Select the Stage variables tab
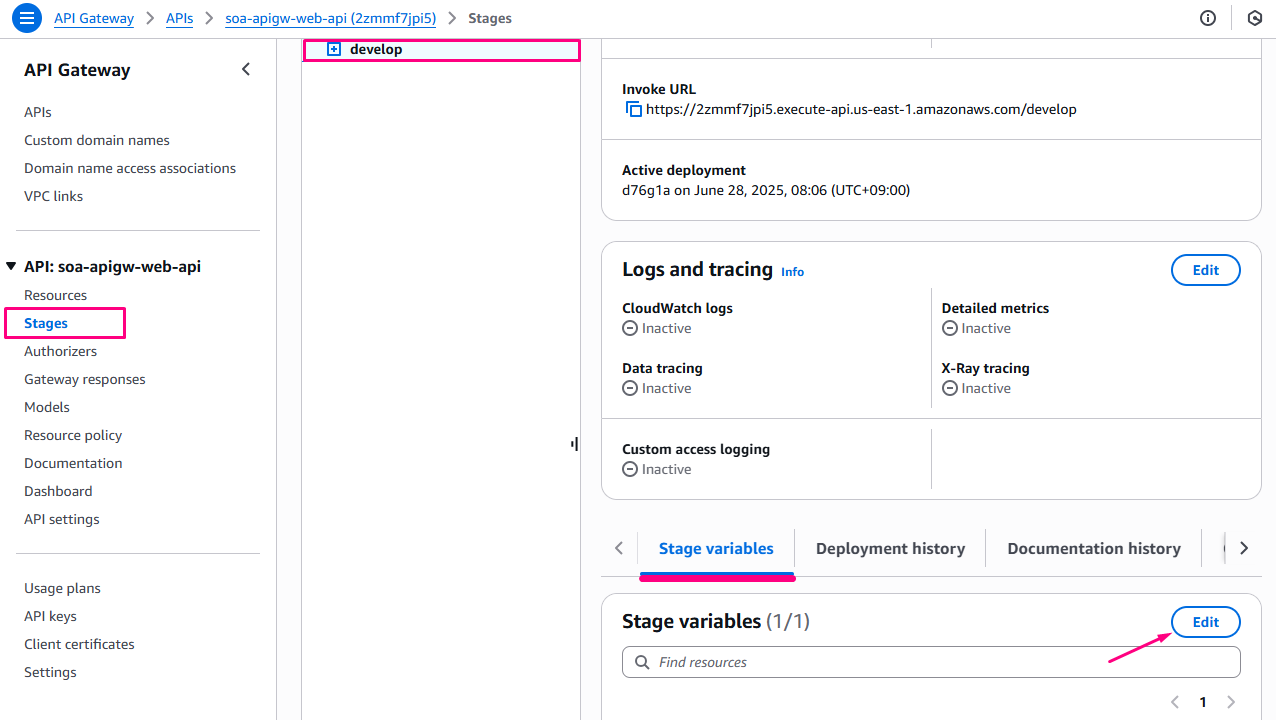This screenshot has height=720, width=1276. [716, 548]
